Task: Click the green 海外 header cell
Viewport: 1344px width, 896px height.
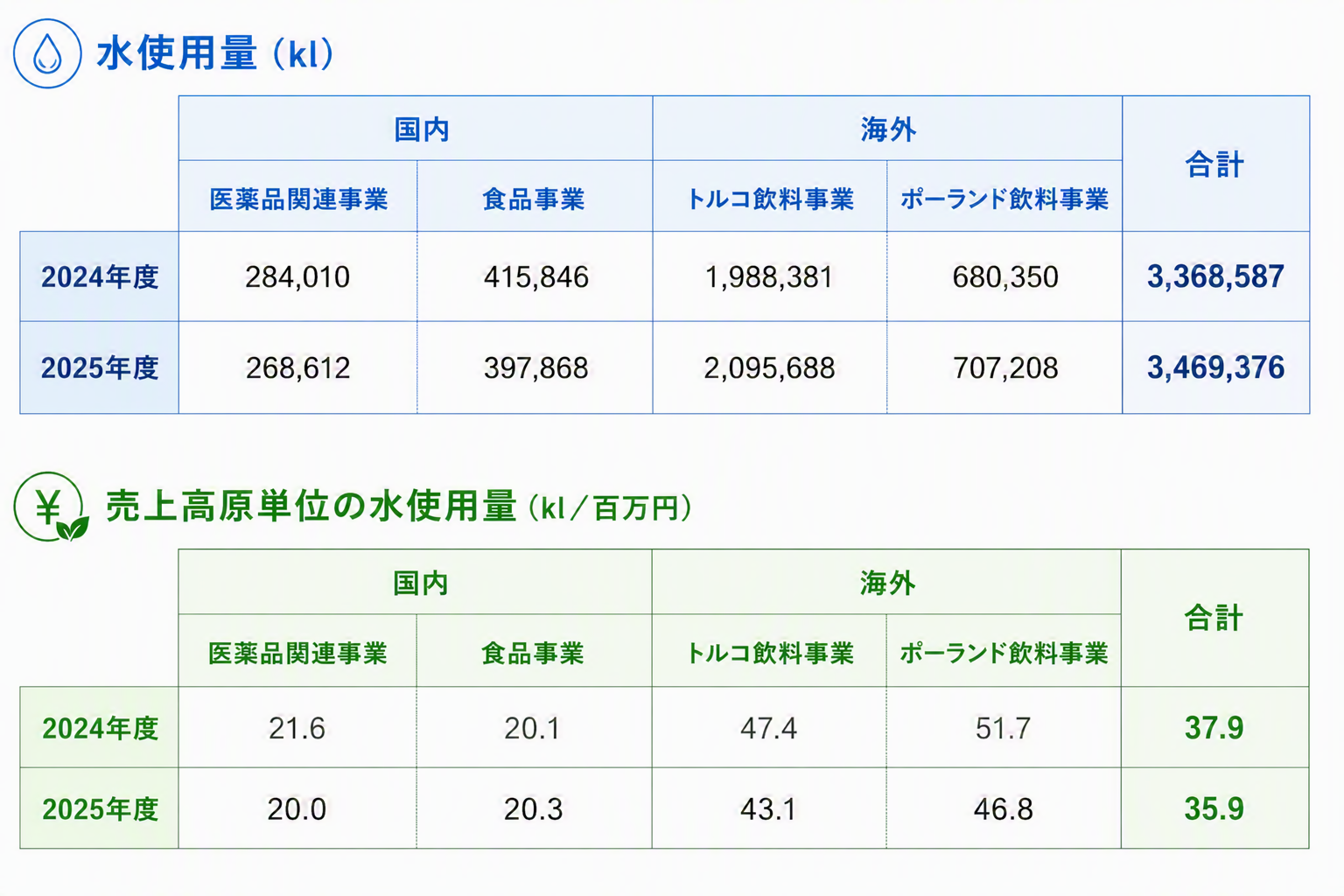Action: (886, 582)
